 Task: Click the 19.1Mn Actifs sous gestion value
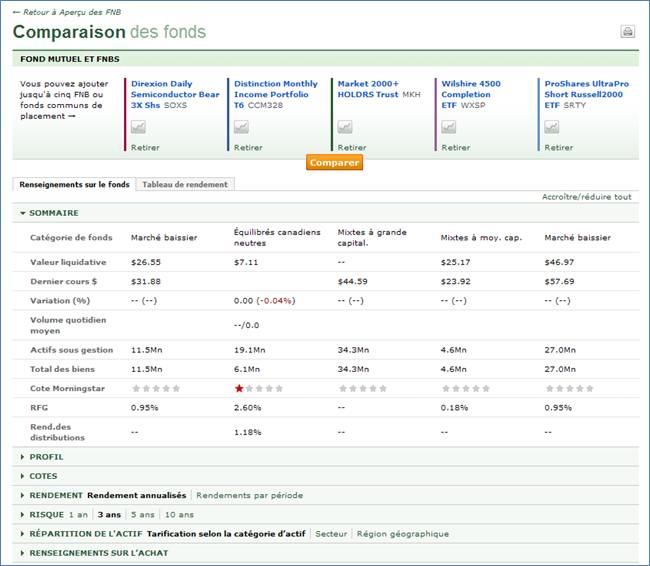tap(250, 350)
